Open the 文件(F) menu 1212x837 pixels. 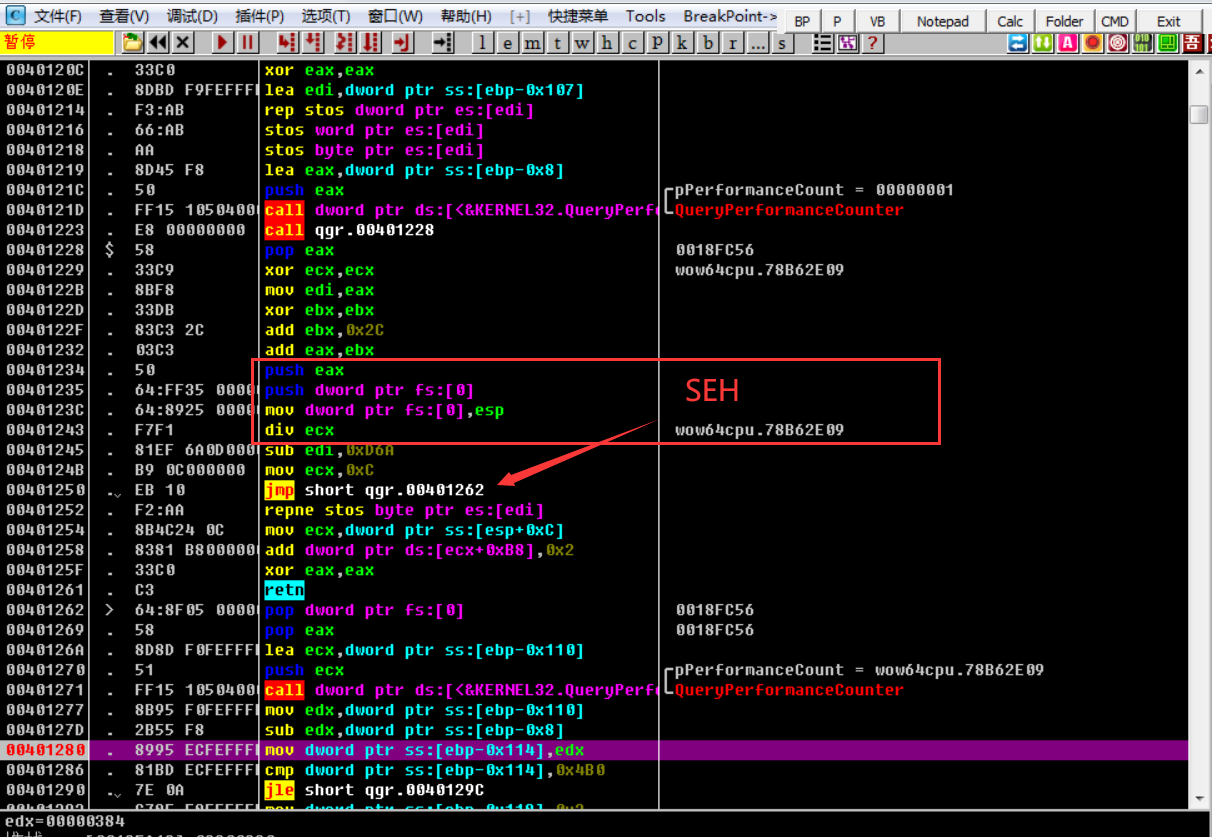click(x=58, y=16)
